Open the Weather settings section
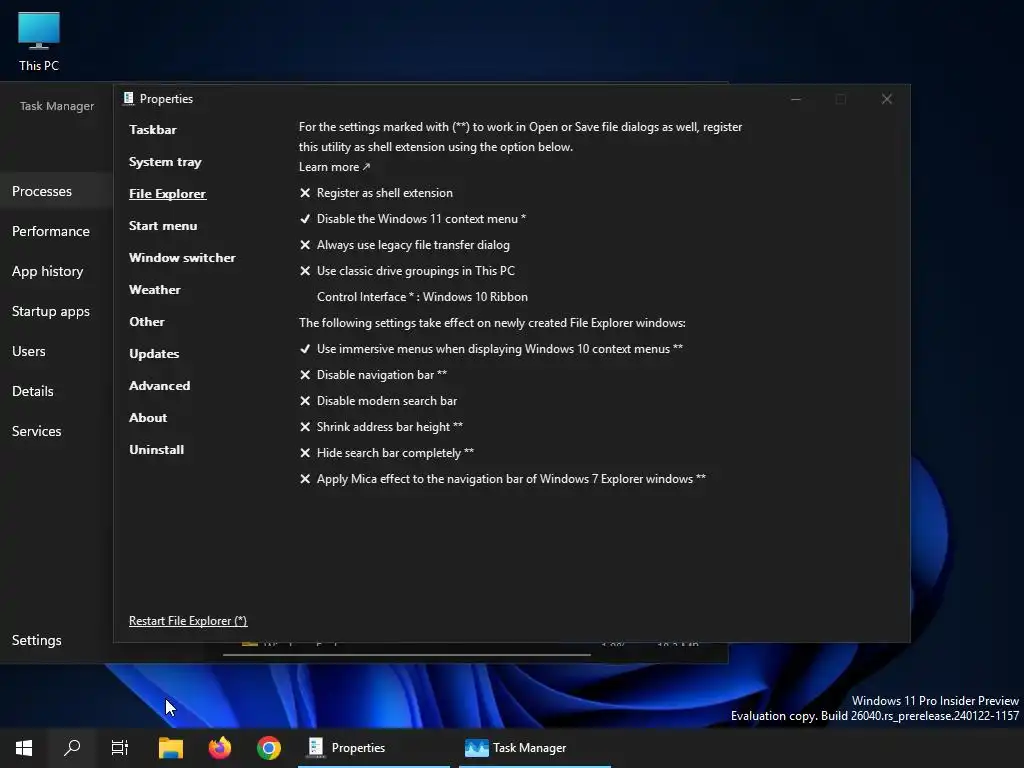Screen dimensions: 1024x768 (155, 289)
